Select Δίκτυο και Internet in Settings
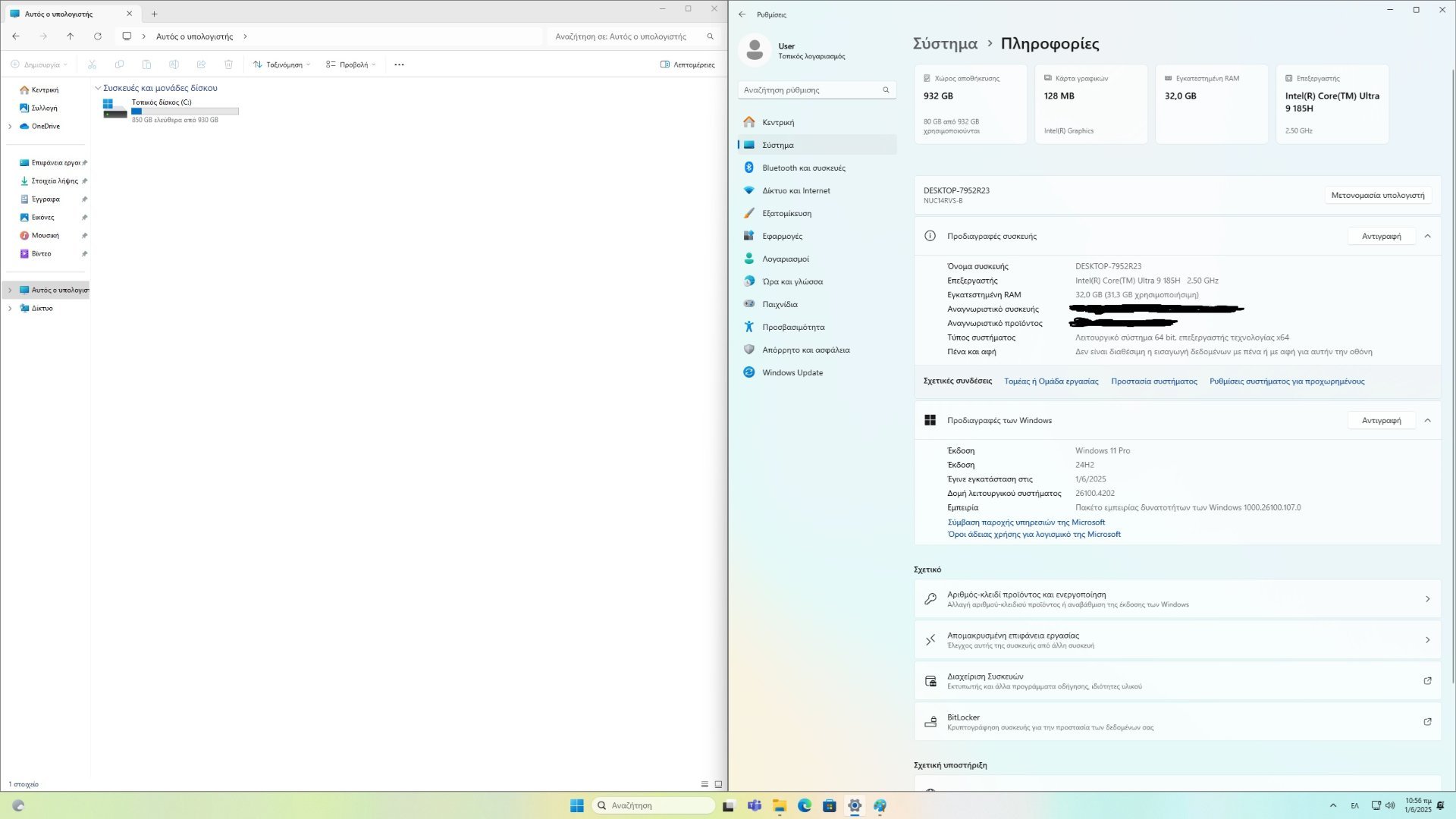Screen dimensions: 1456x819 point(817,190)
